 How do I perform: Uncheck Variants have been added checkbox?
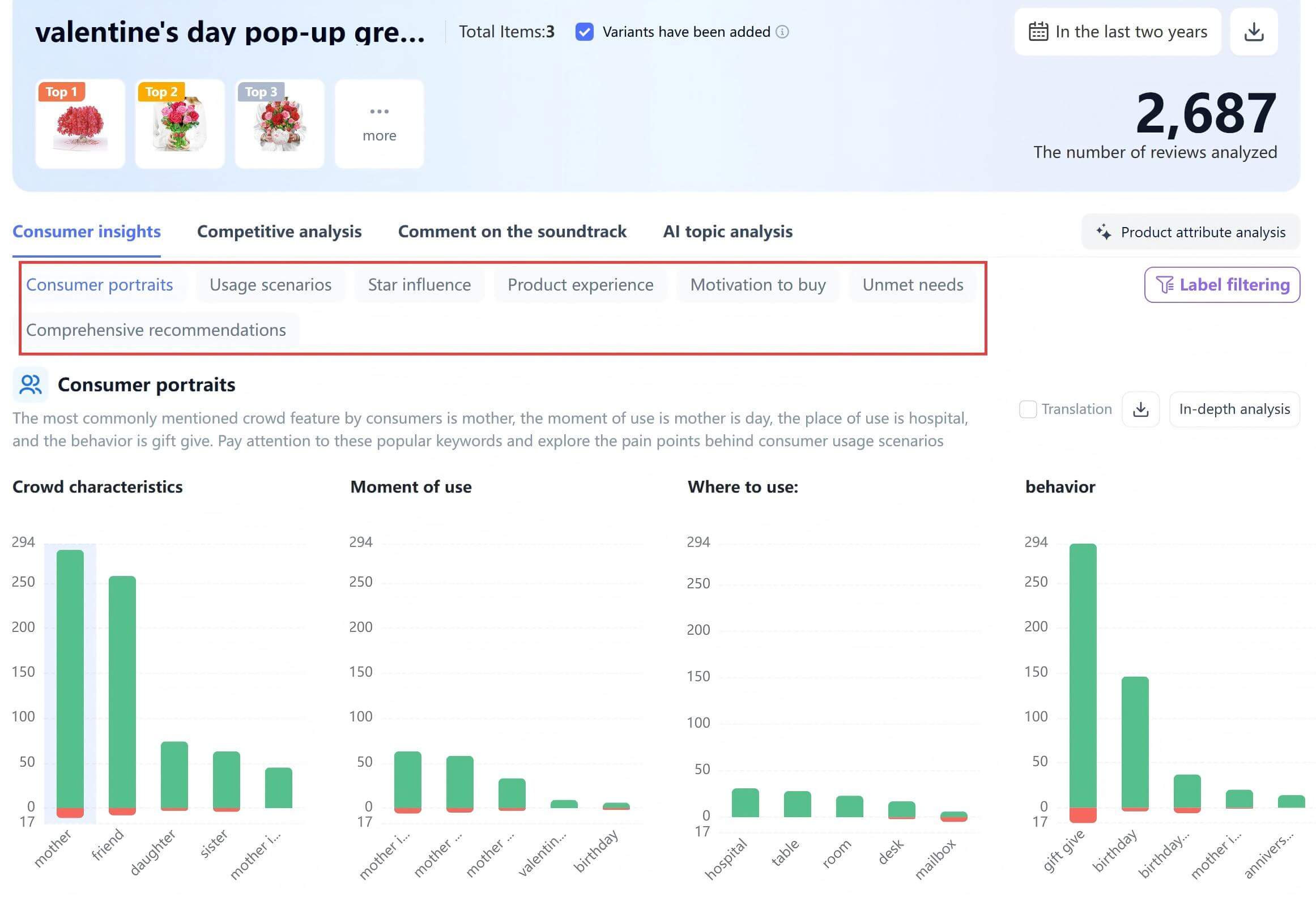[584, 32]
